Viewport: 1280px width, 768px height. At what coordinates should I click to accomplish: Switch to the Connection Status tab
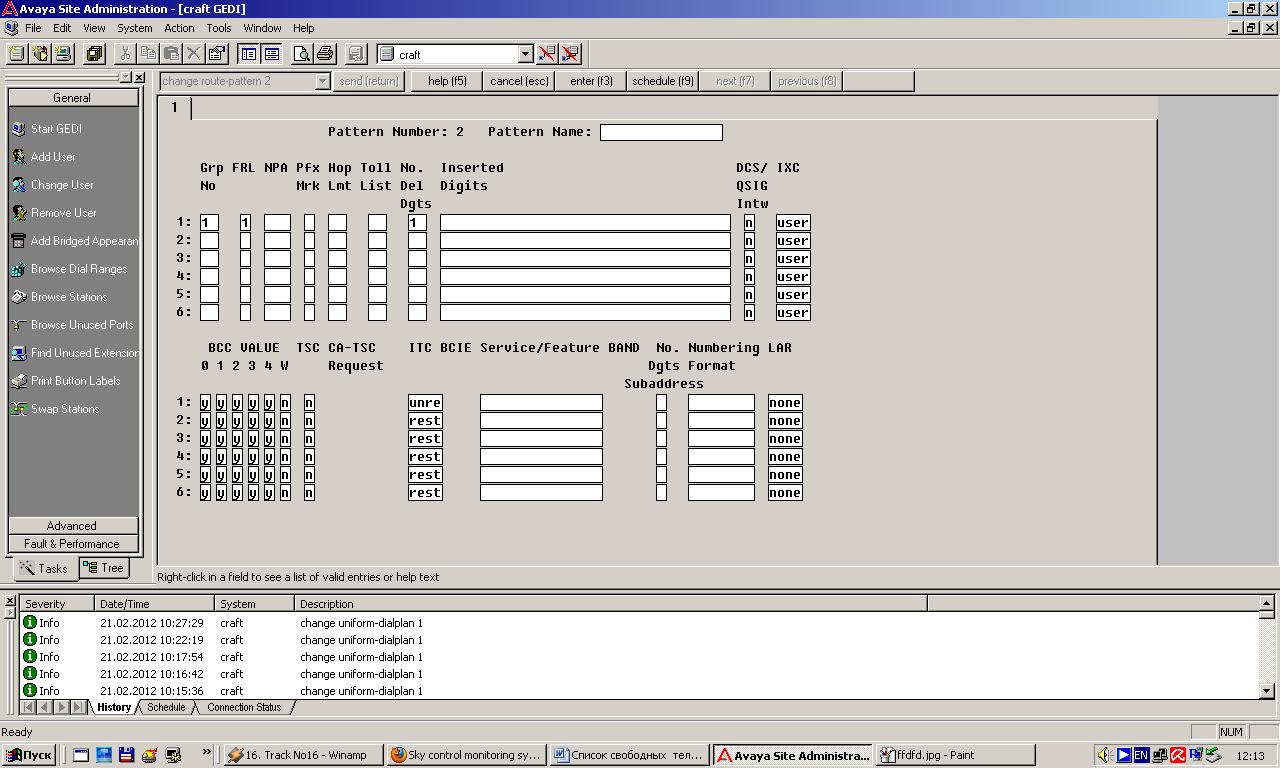coord(244,707)
